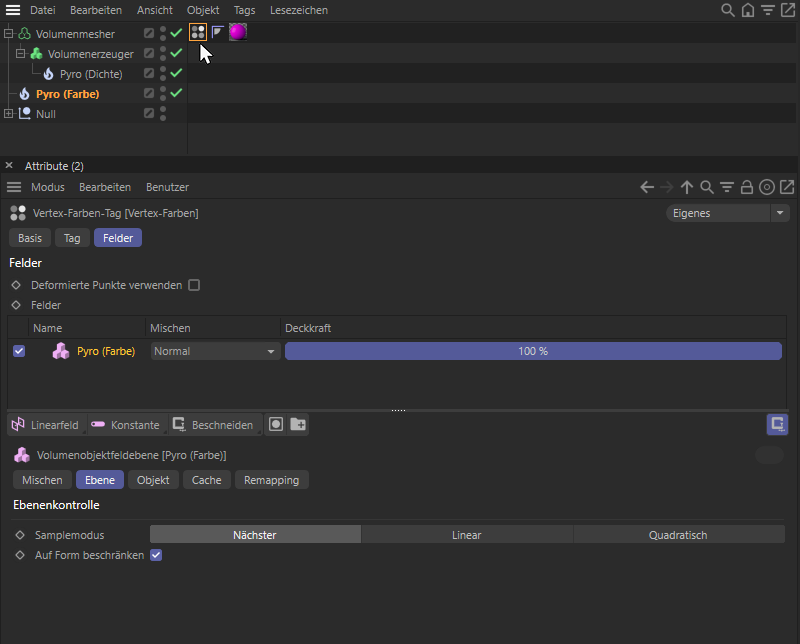The width and height of the screenshot is (800, 644).
Task: Toggle Volumenmesher layer square
Action: pos(148,33)
